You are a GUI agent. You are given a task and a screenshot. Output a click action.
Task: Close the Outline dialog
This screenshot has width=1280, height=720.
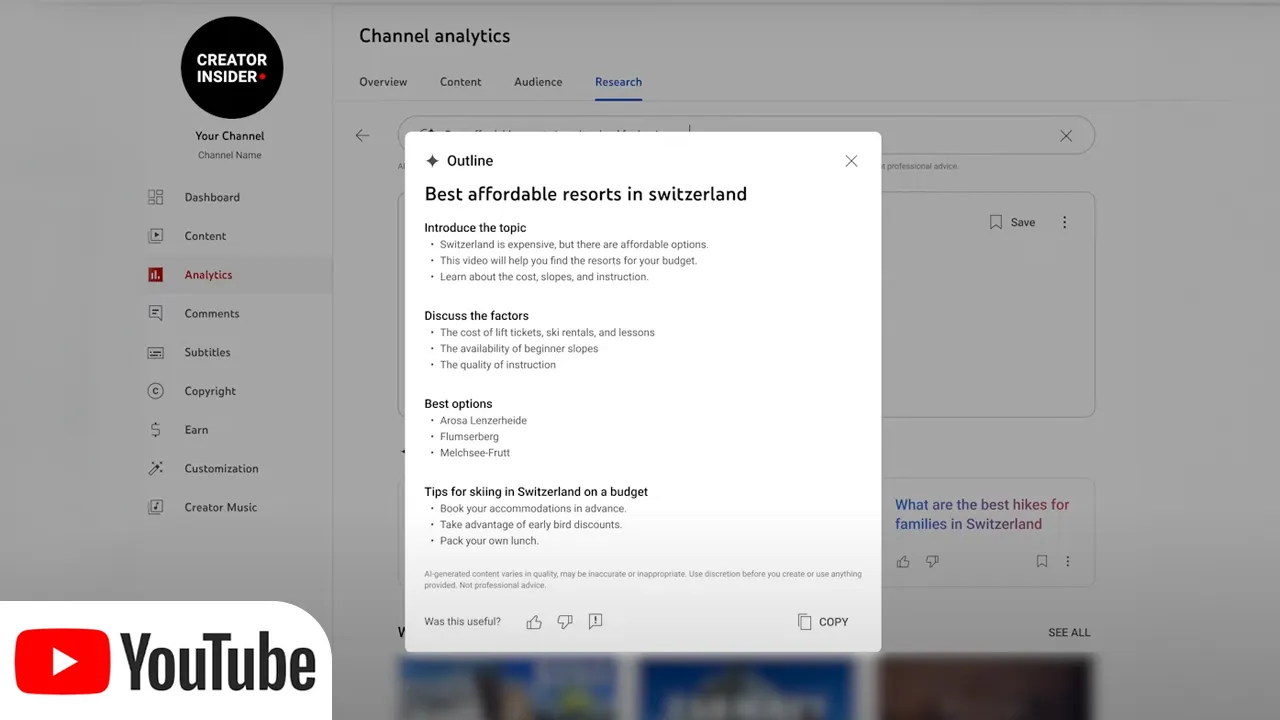tap(851, 161)
